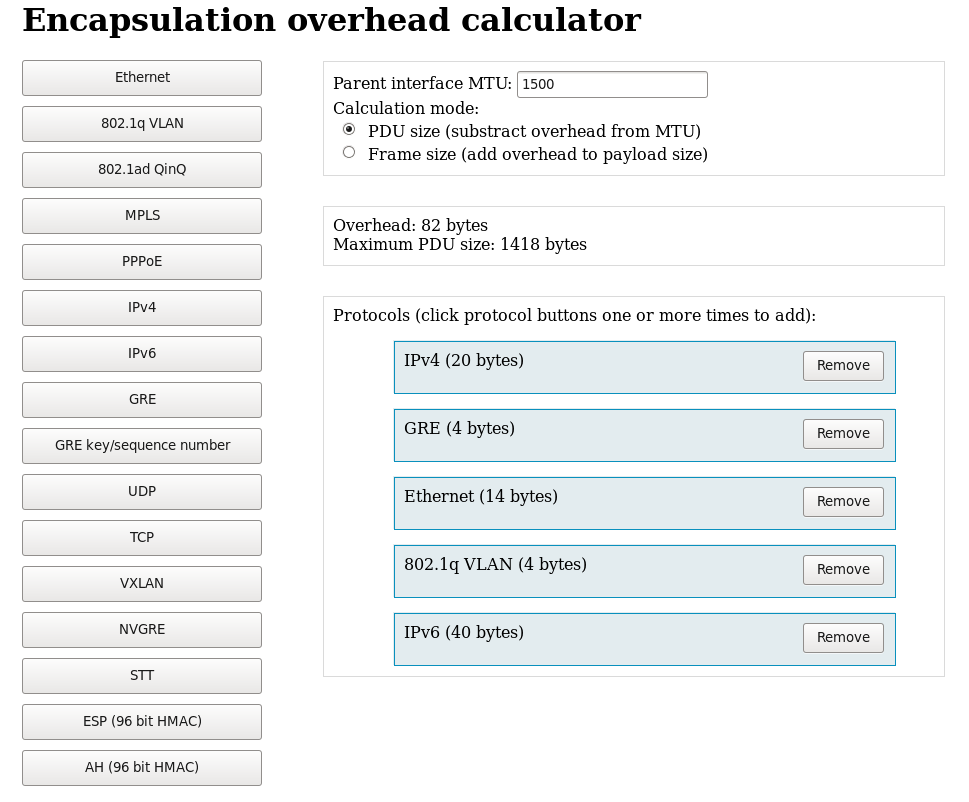The height and width of the screenshot is (802, 969).
Task: Focus the Parent interface MTU field
Action: [x=612, y=84]
